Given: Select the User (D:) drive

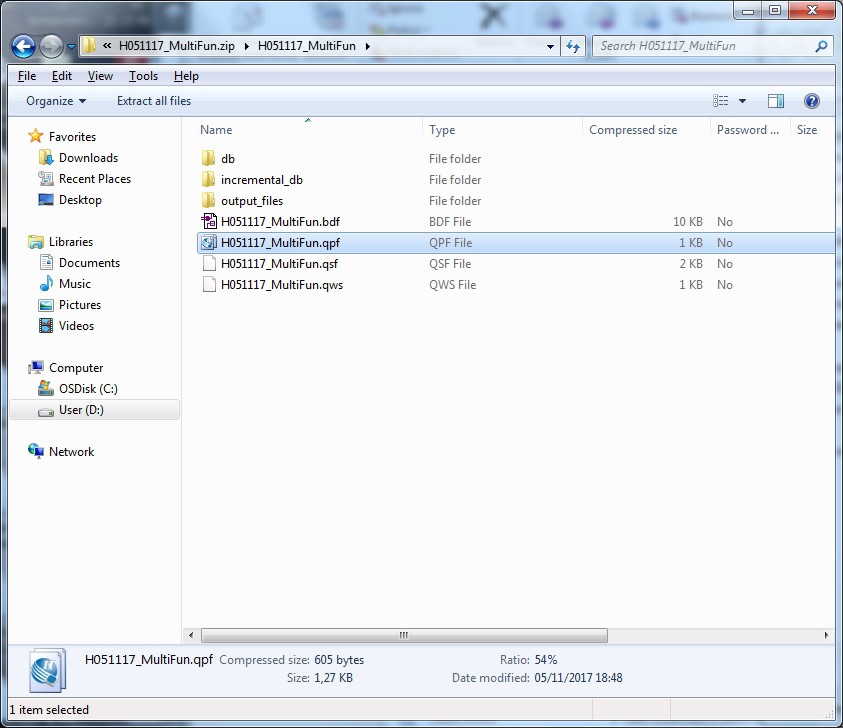Looking at the screenshot, I should [95, 410].
